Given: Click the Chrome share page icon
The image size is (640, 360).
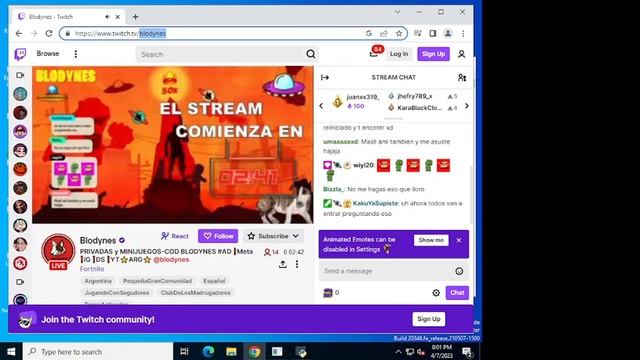Looking at the screenshot, I should (384, 33).
